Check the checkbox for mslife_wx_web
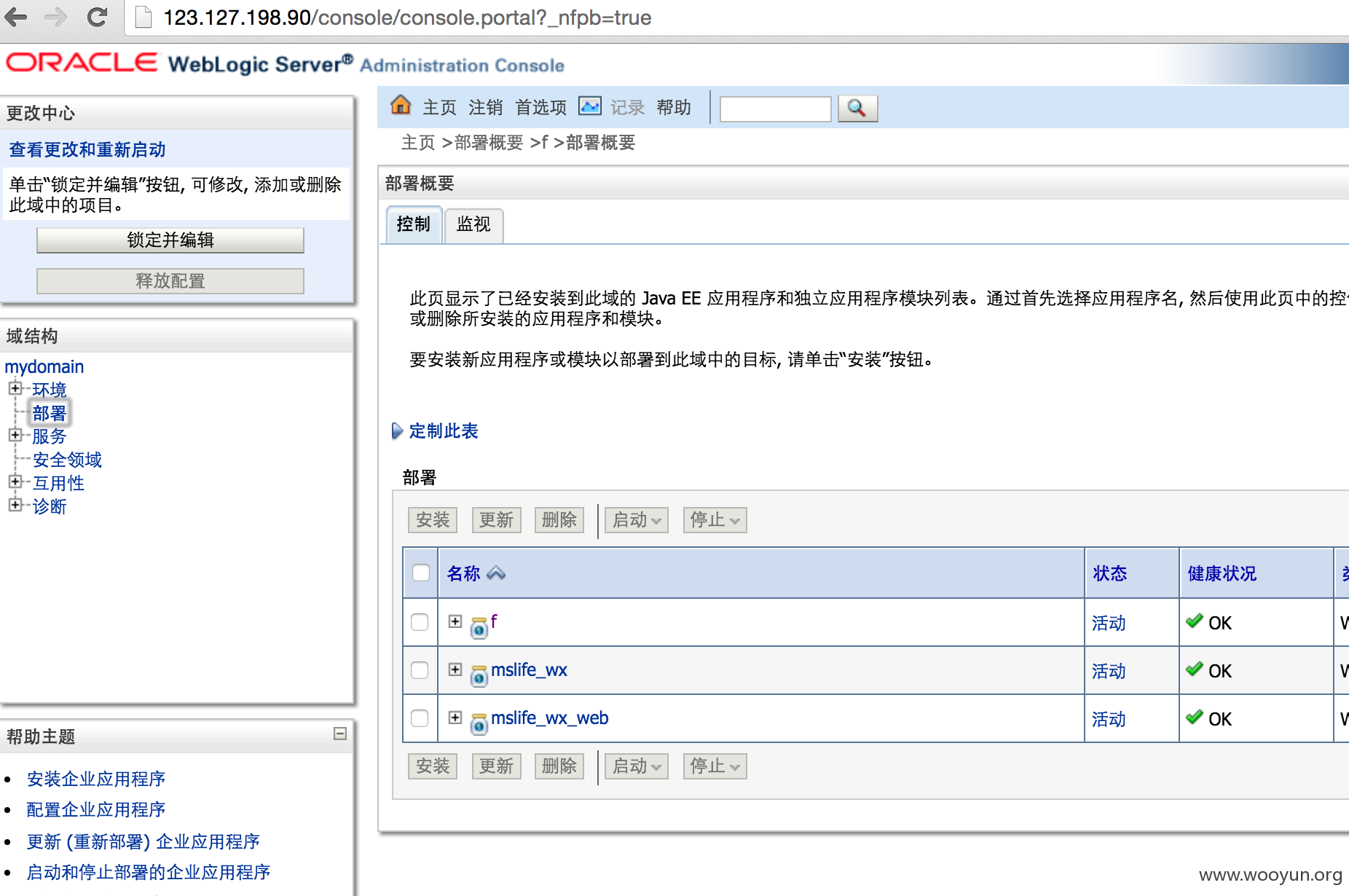This screenshot has height=896, width=1349. 420,718
